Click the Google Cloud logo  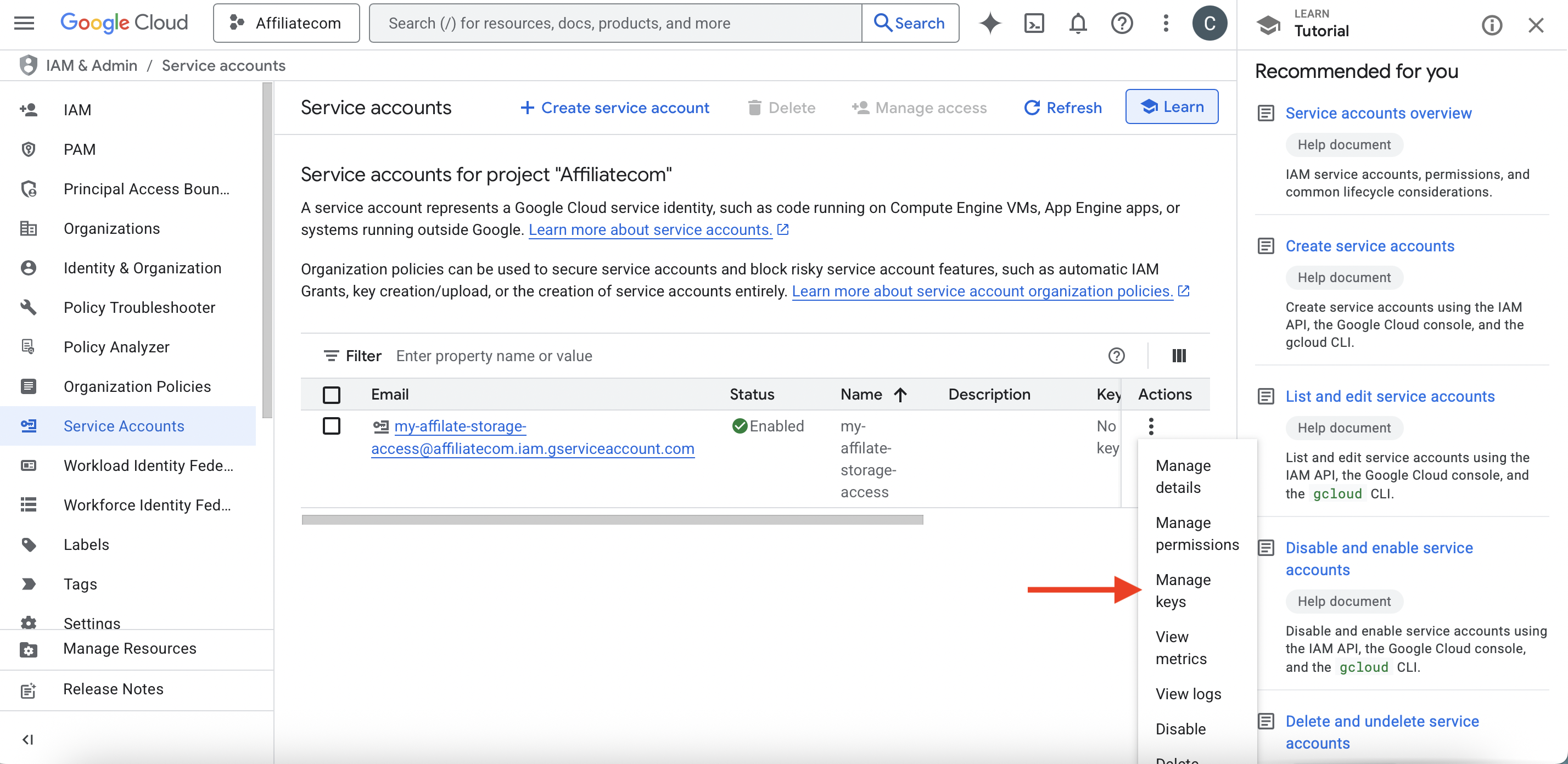[x=124, y=23]
